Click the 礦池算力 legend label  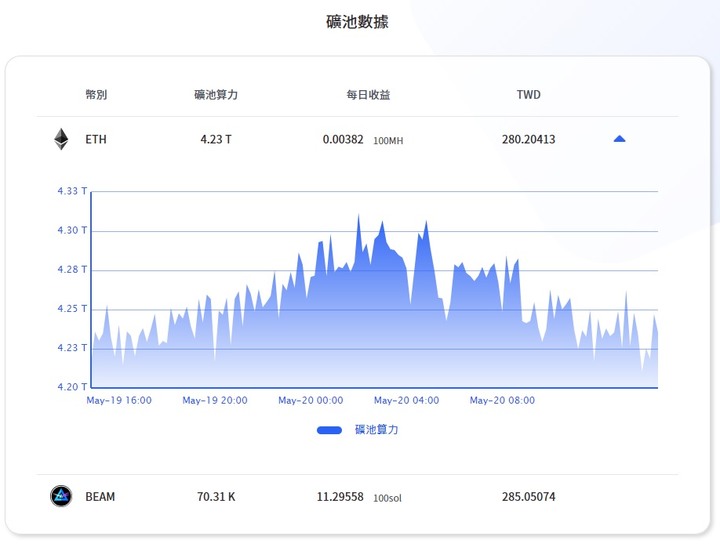pyautogui.click(x=377, y=430)
